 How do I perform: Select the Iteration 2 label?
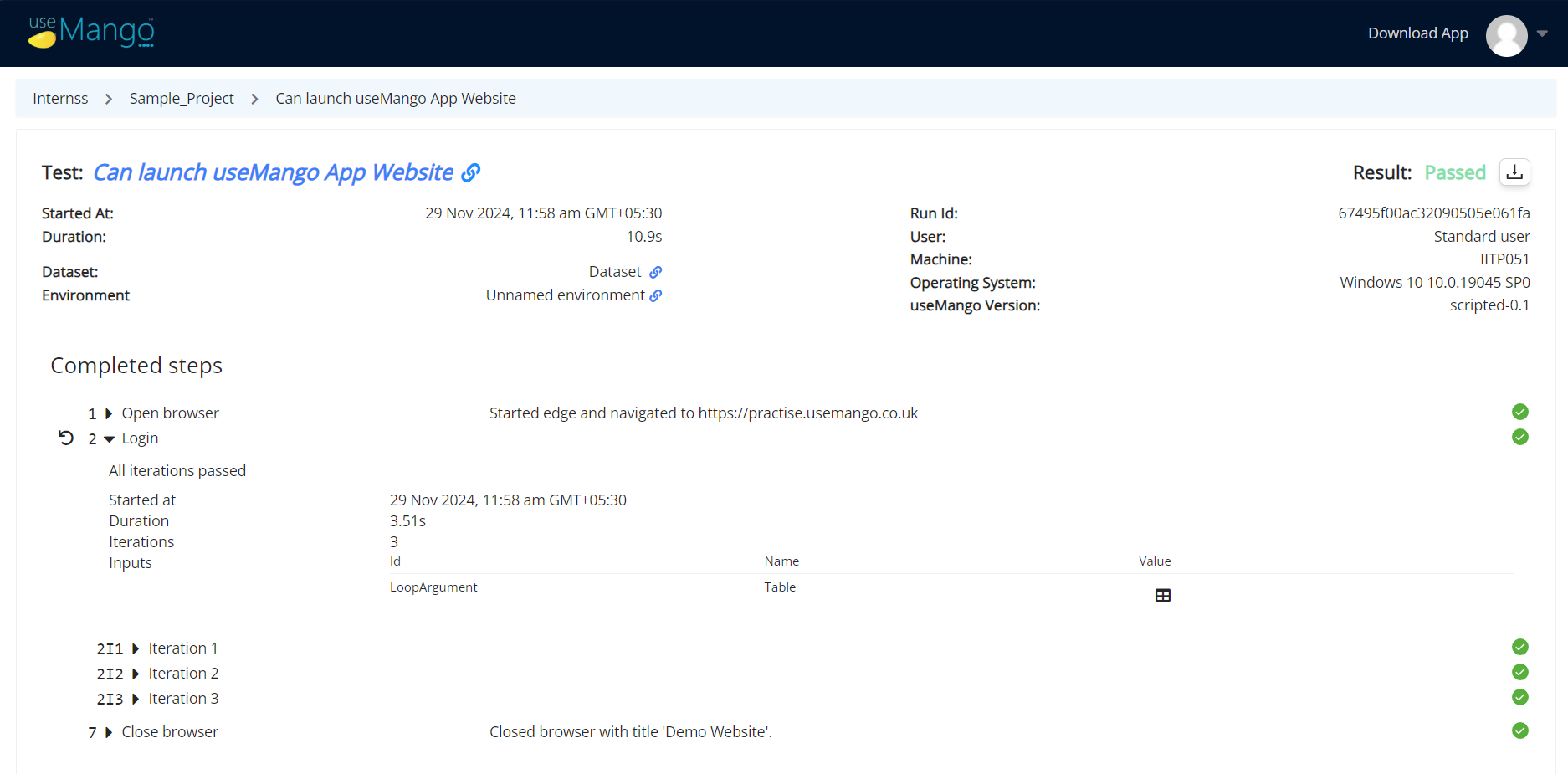coord(183,674)
